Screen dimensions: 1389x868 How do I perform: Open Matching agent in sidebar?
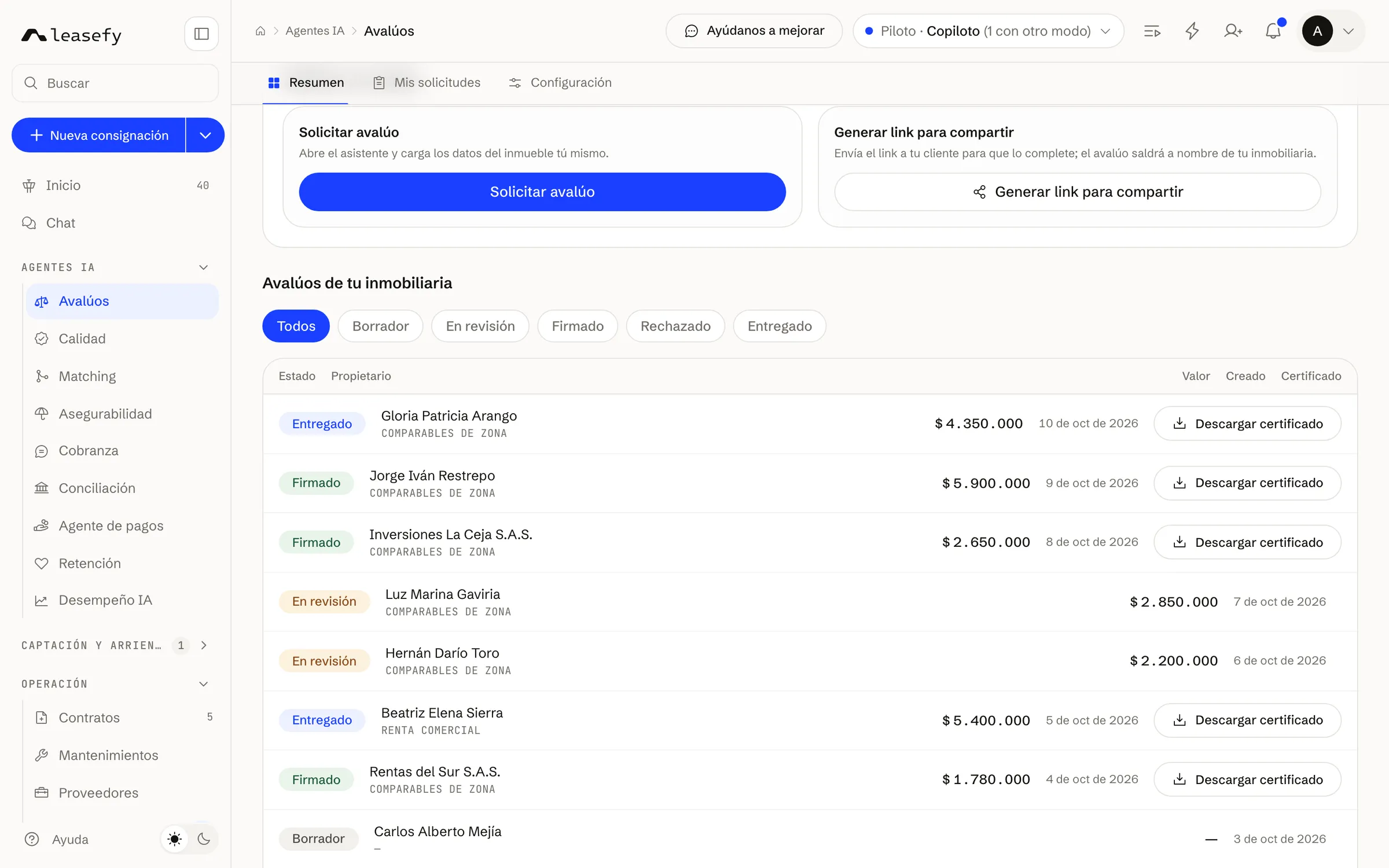[122, 376]
